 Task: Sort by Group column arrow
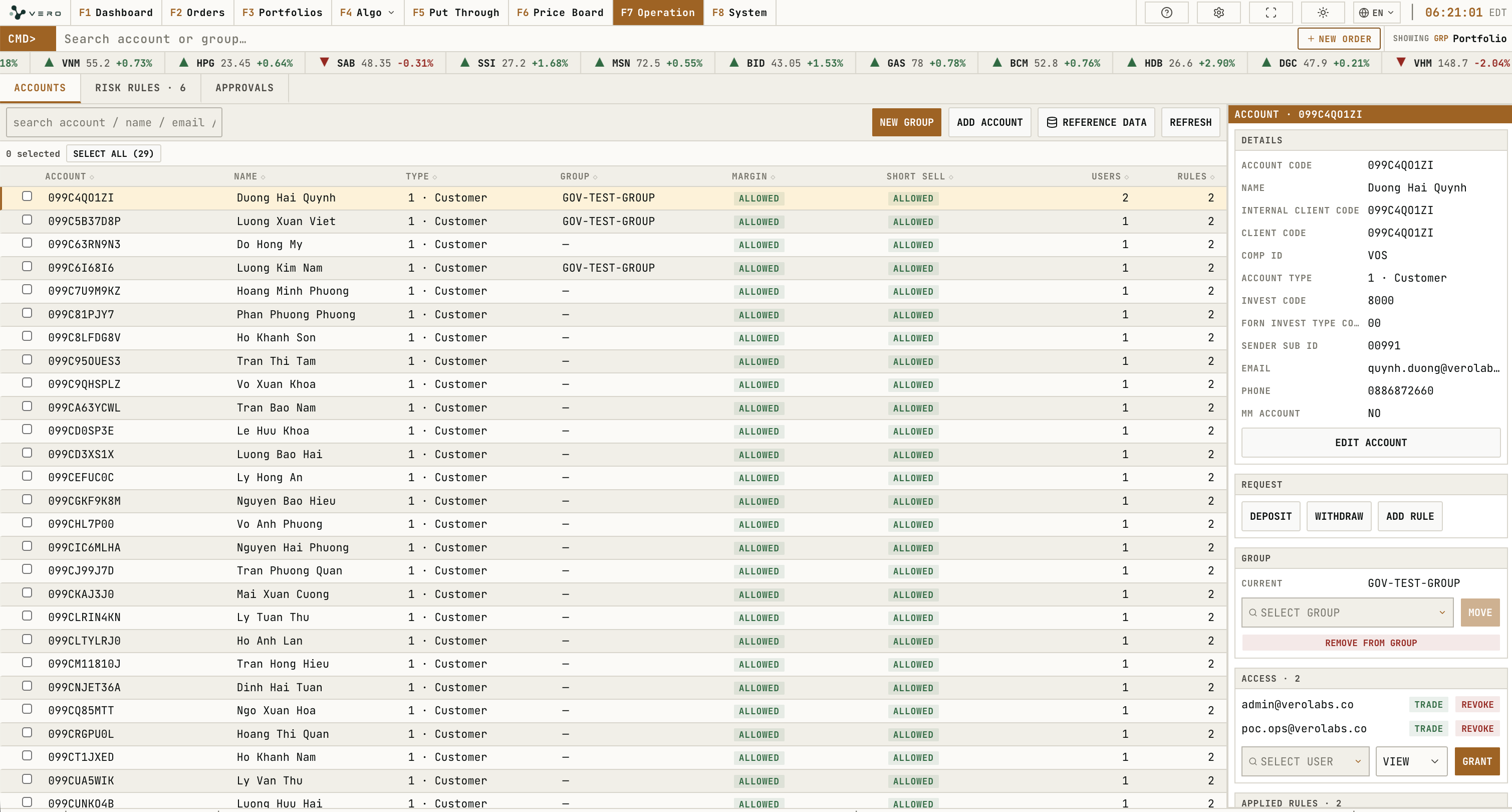click(x=595, y=177)
